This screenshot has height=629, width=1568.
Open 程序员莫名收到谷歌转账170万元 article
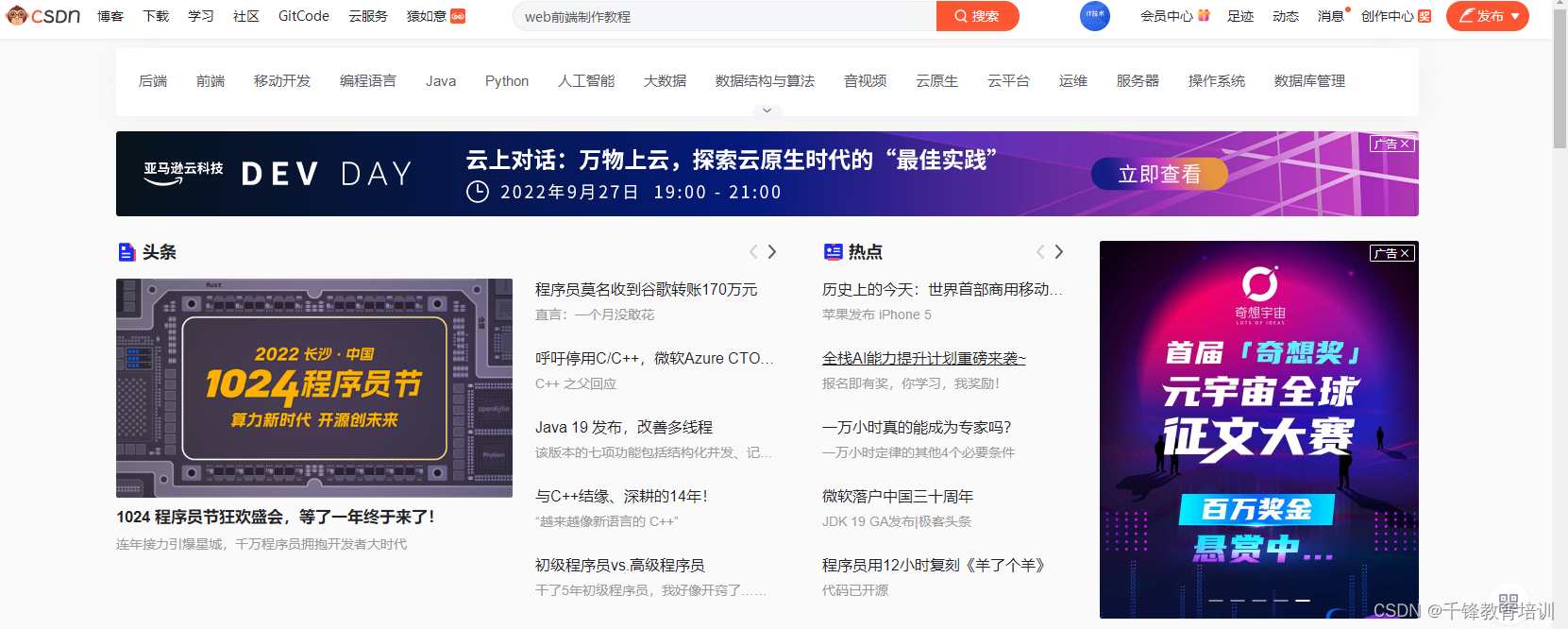(647, 289)
